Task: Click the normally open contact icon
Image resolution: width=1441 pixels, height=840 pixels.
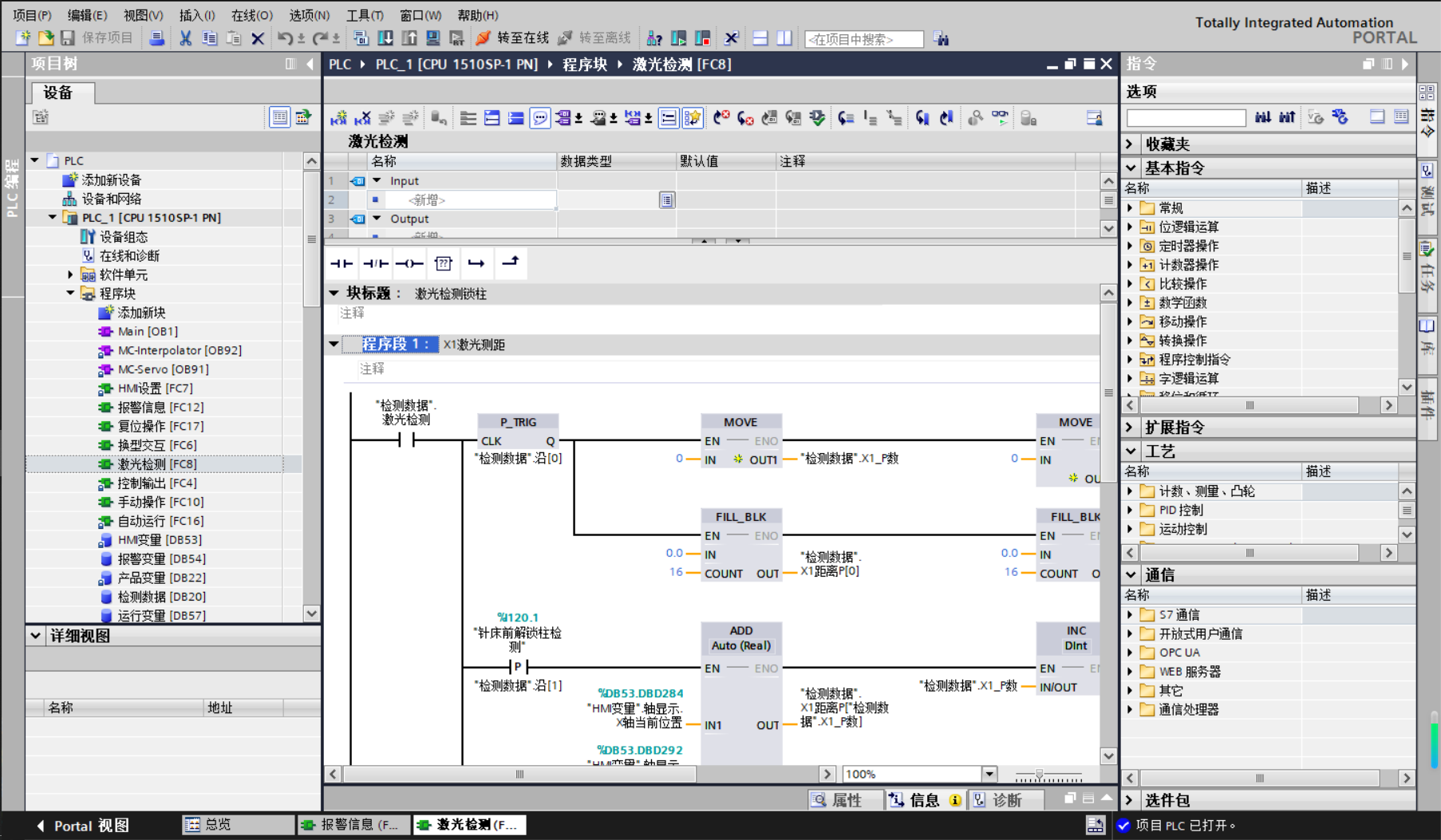Action: (341, 263)
